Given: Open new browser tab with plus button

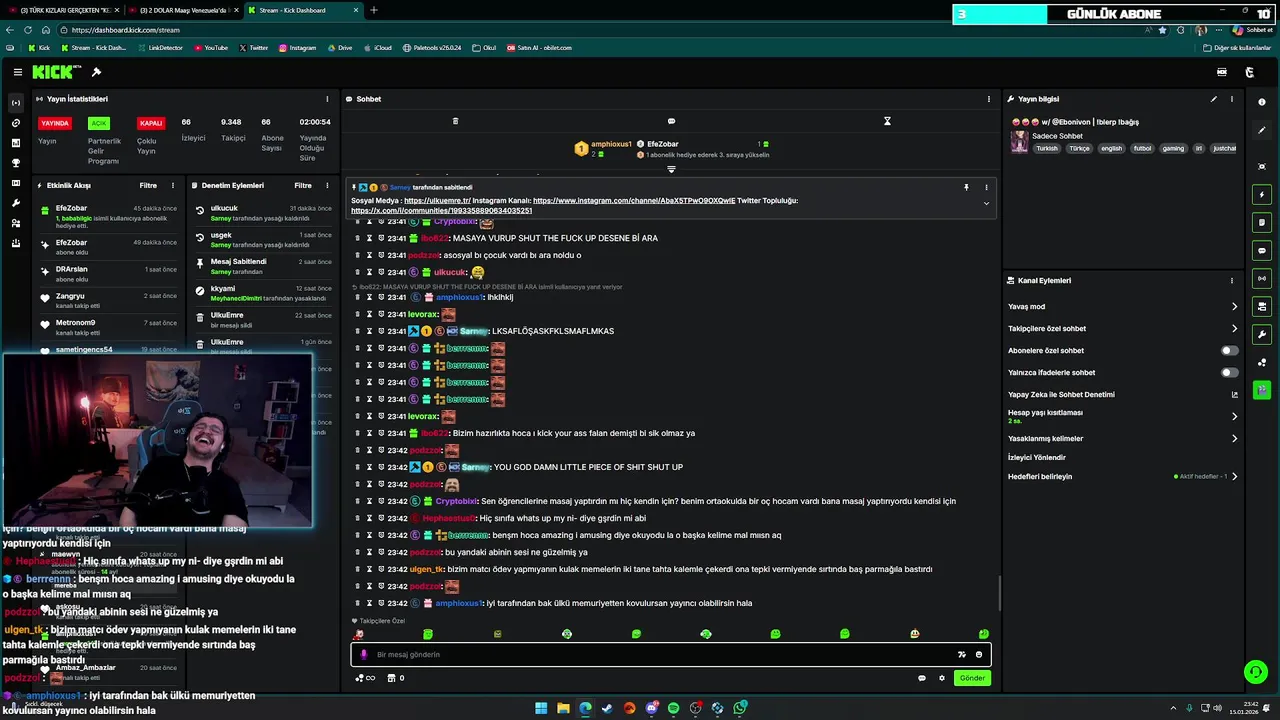Looking at the screenshot, I should 374,10.
